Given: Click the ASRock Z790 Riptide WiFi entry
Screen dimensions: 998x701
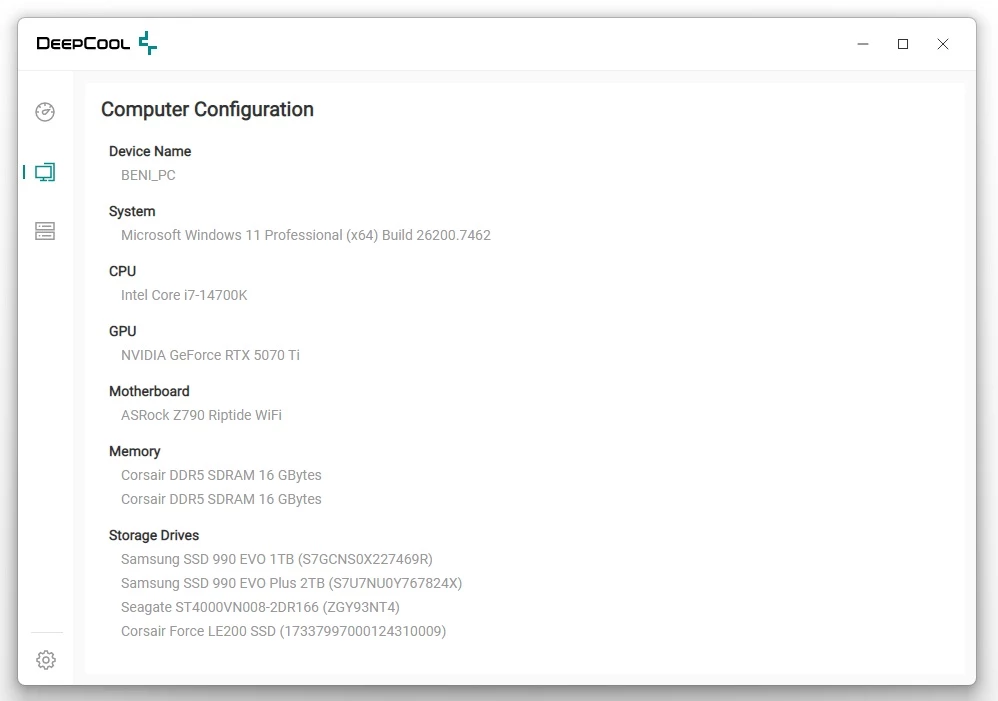Looking at the screenshot, I should 201,415.
